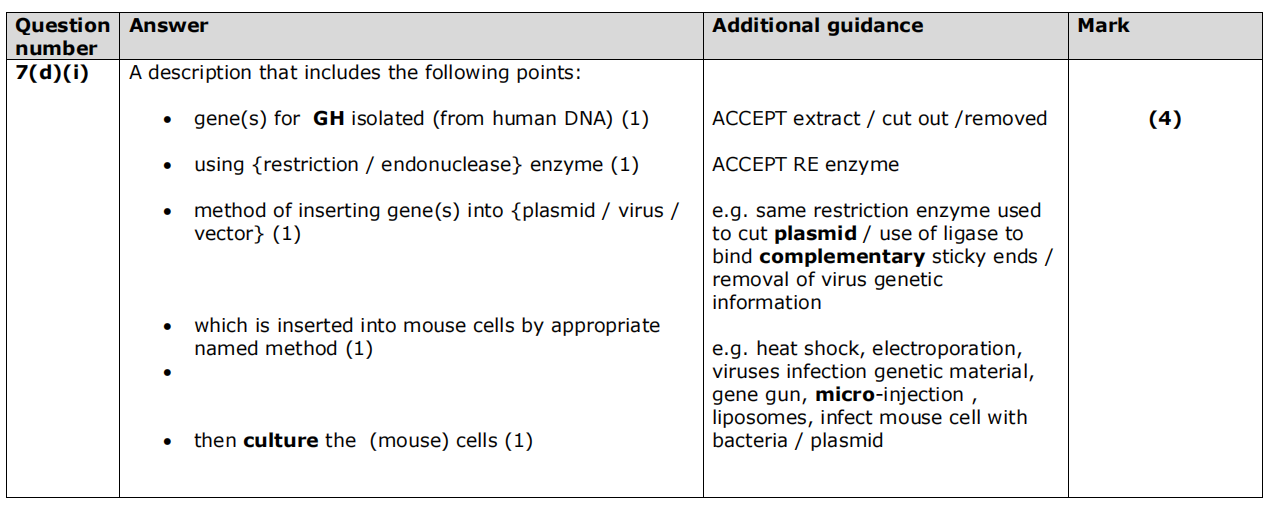
Task: Click the bold "GH" text
Action: [328, 119]
